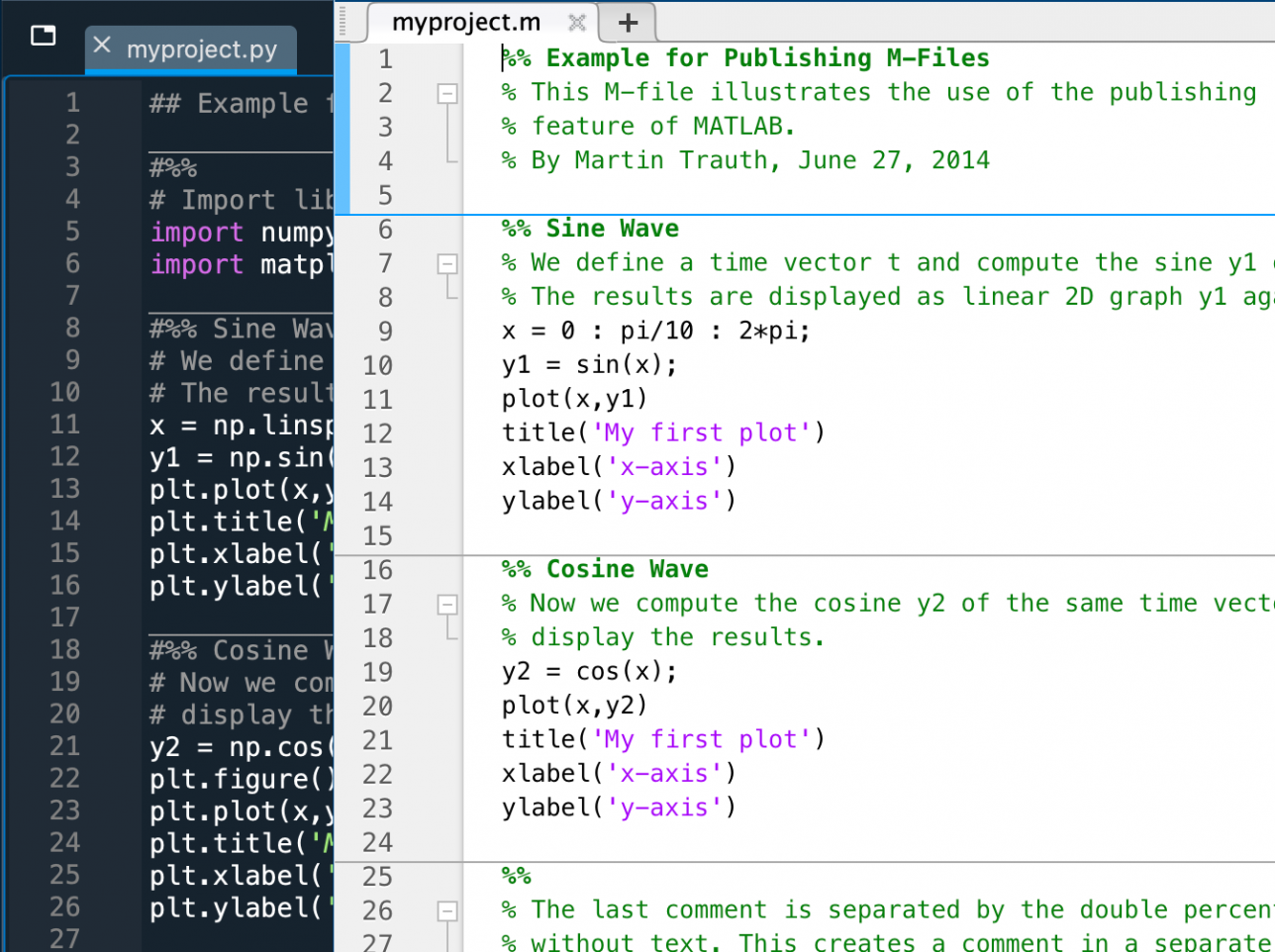Screen dimensions: 1275x952
Task: Collapse the Cosine Wave comment fold at line 17
Action: [447, 604]
